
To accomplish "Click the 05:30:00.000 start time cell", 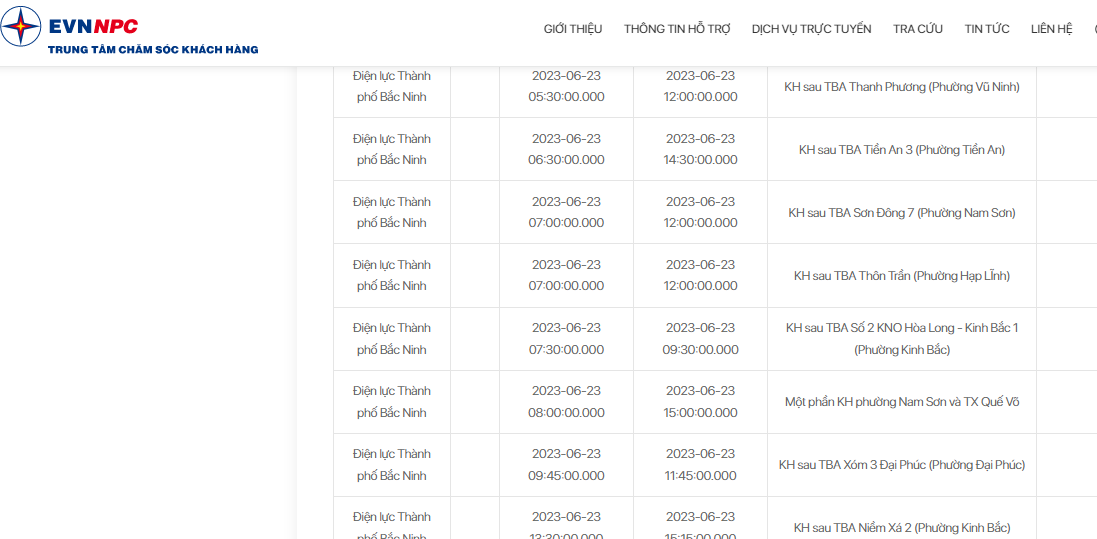I will click(566, 86).
